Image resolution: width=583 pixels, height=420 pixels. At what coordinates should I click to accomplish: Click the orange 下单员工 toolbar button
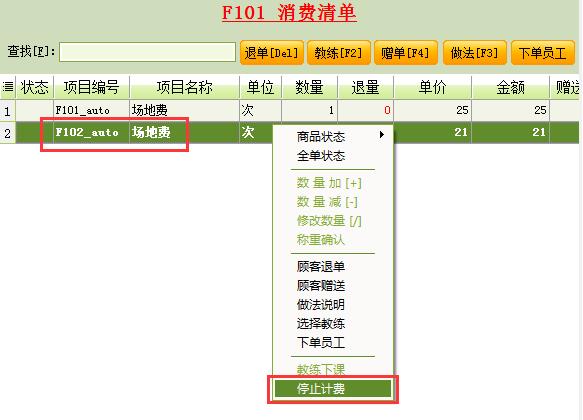543,53
